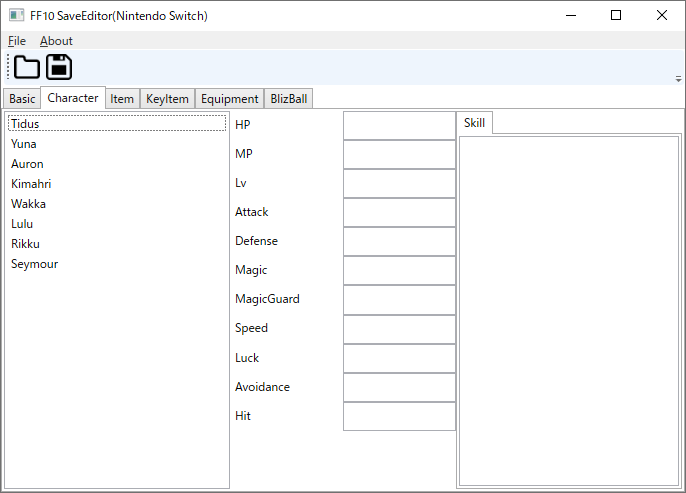Click the Attack input field
Viewport: 686px width, 493px height.
pyautogui.click(x=399, y=212)
